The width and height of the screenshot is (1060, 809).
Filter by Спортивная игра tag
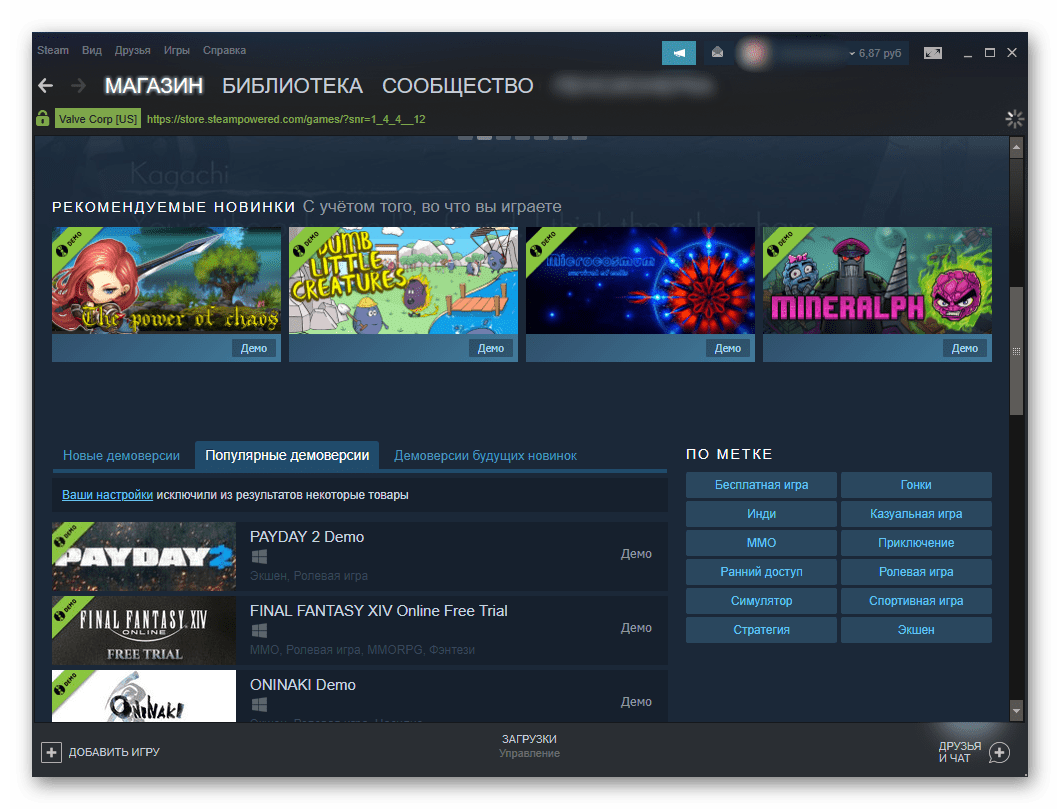[916, 601]
